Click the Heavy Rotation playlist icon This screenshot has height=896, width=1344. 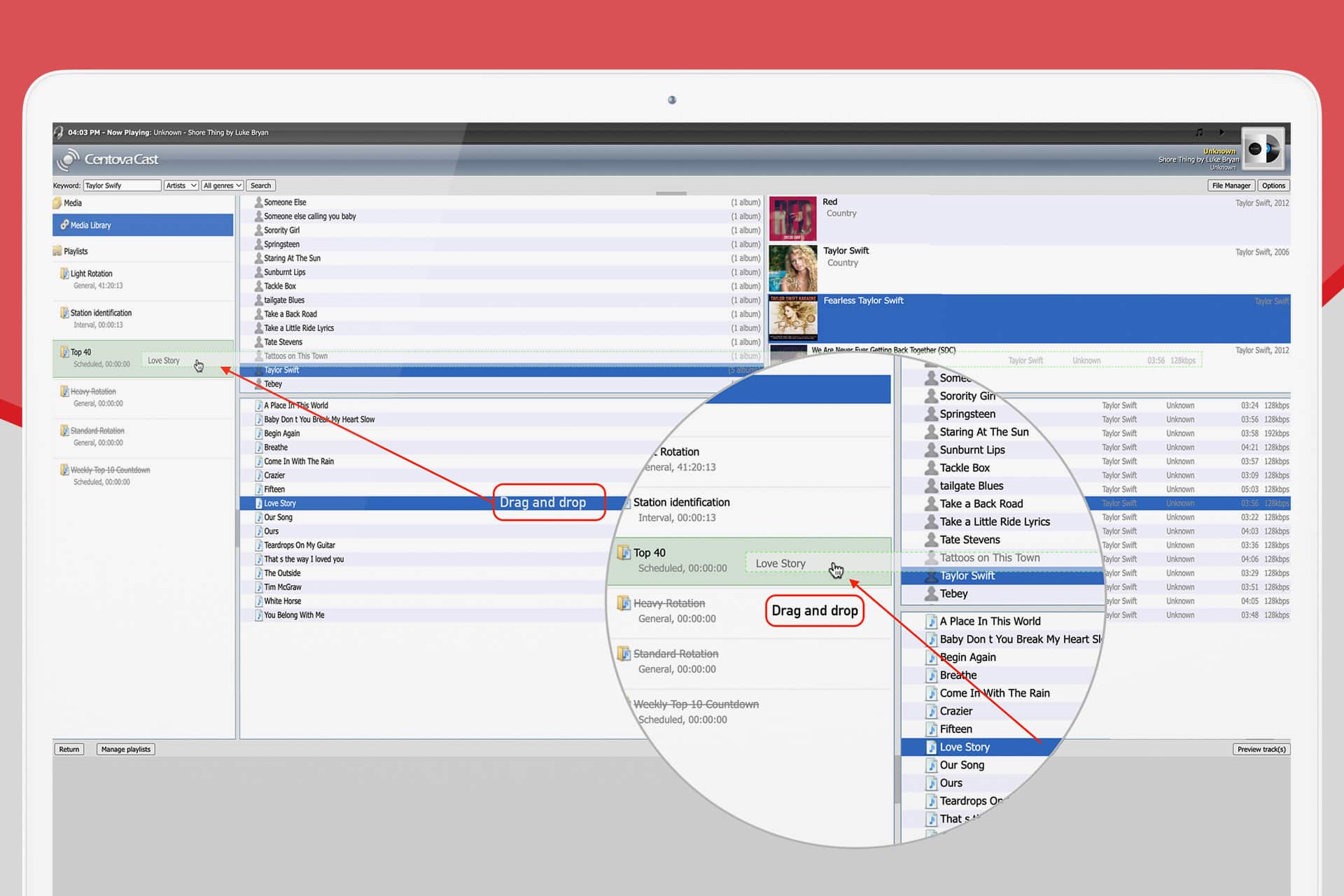point(64,391)
